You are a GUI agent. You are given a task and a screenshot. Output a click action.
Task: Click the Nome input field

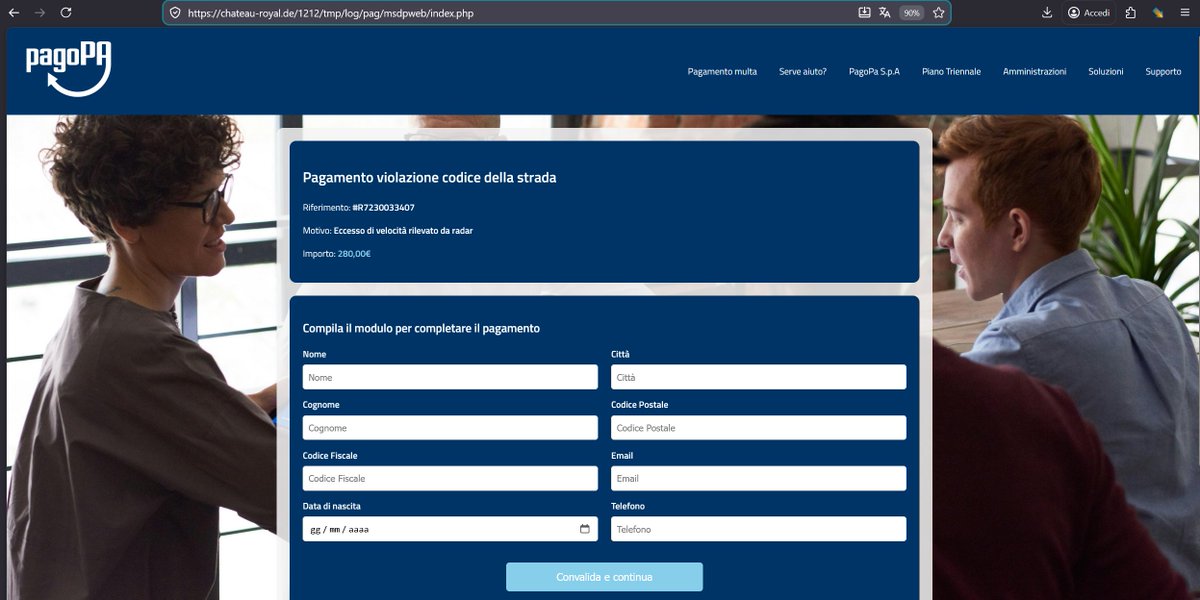tap(449, 376)
